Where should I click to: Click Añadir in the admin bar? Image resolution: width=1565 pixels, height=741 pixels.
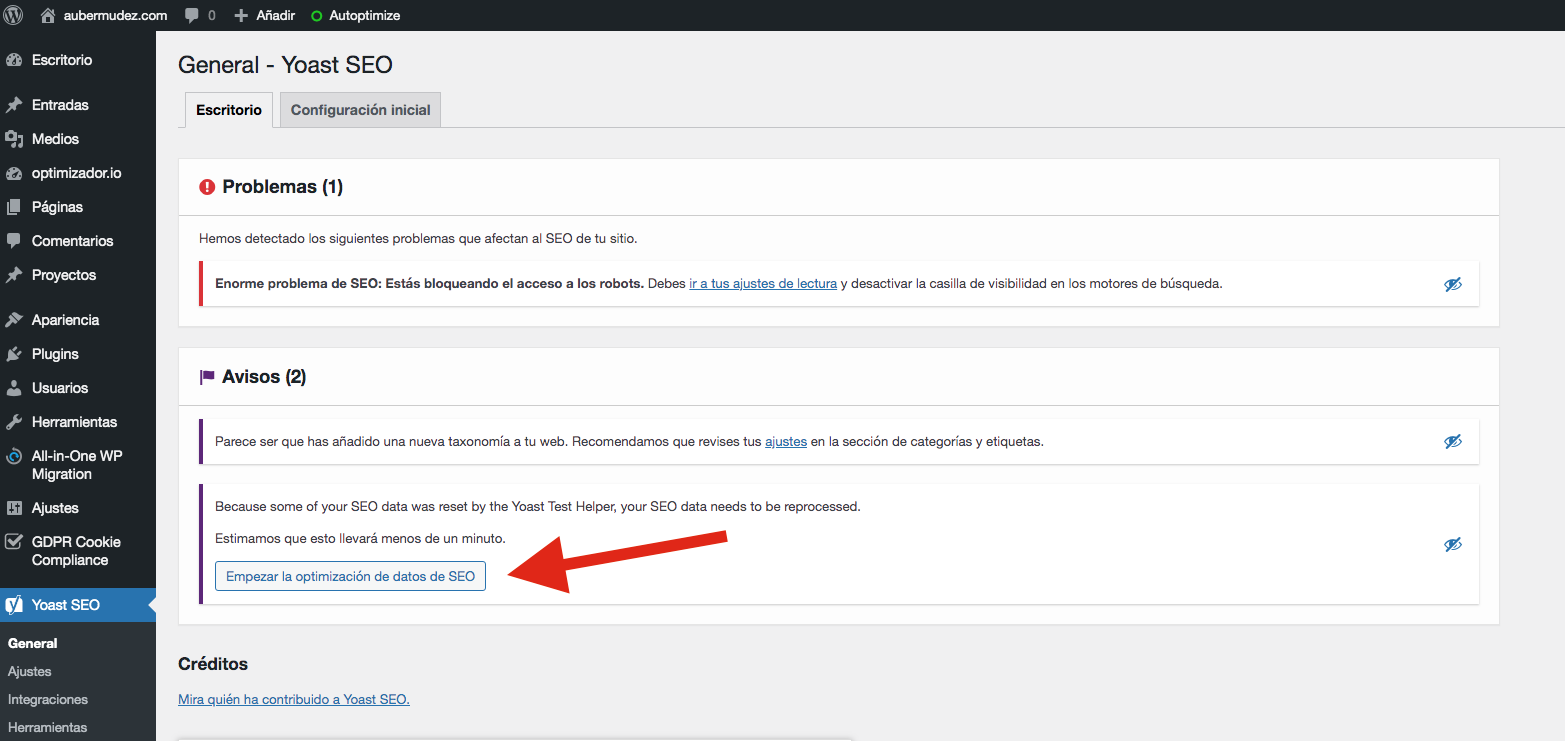click(275, 16)
